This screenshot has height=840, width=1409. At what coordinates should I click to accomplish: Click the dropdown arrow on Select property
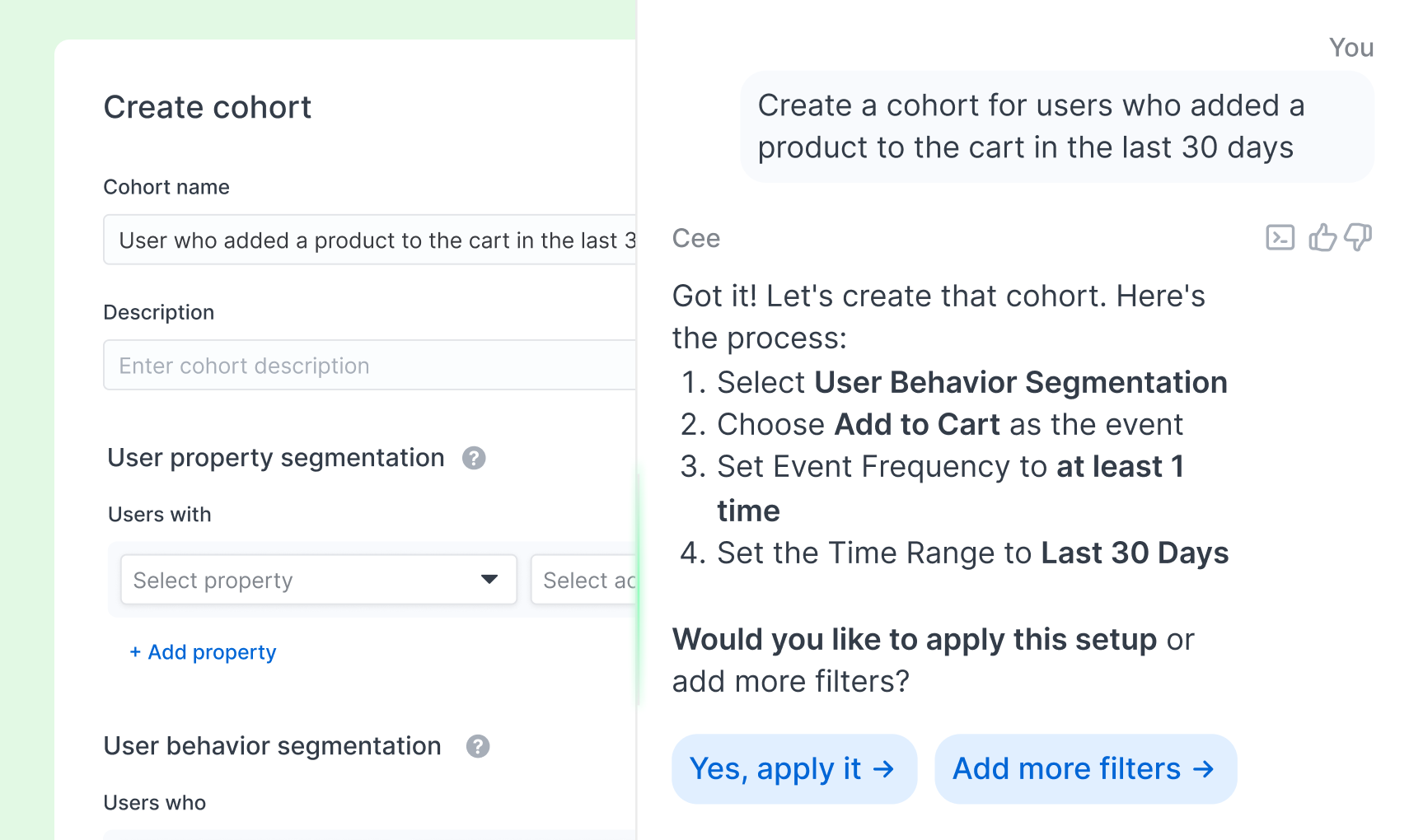pyautogui.click(x=488, y=580)
